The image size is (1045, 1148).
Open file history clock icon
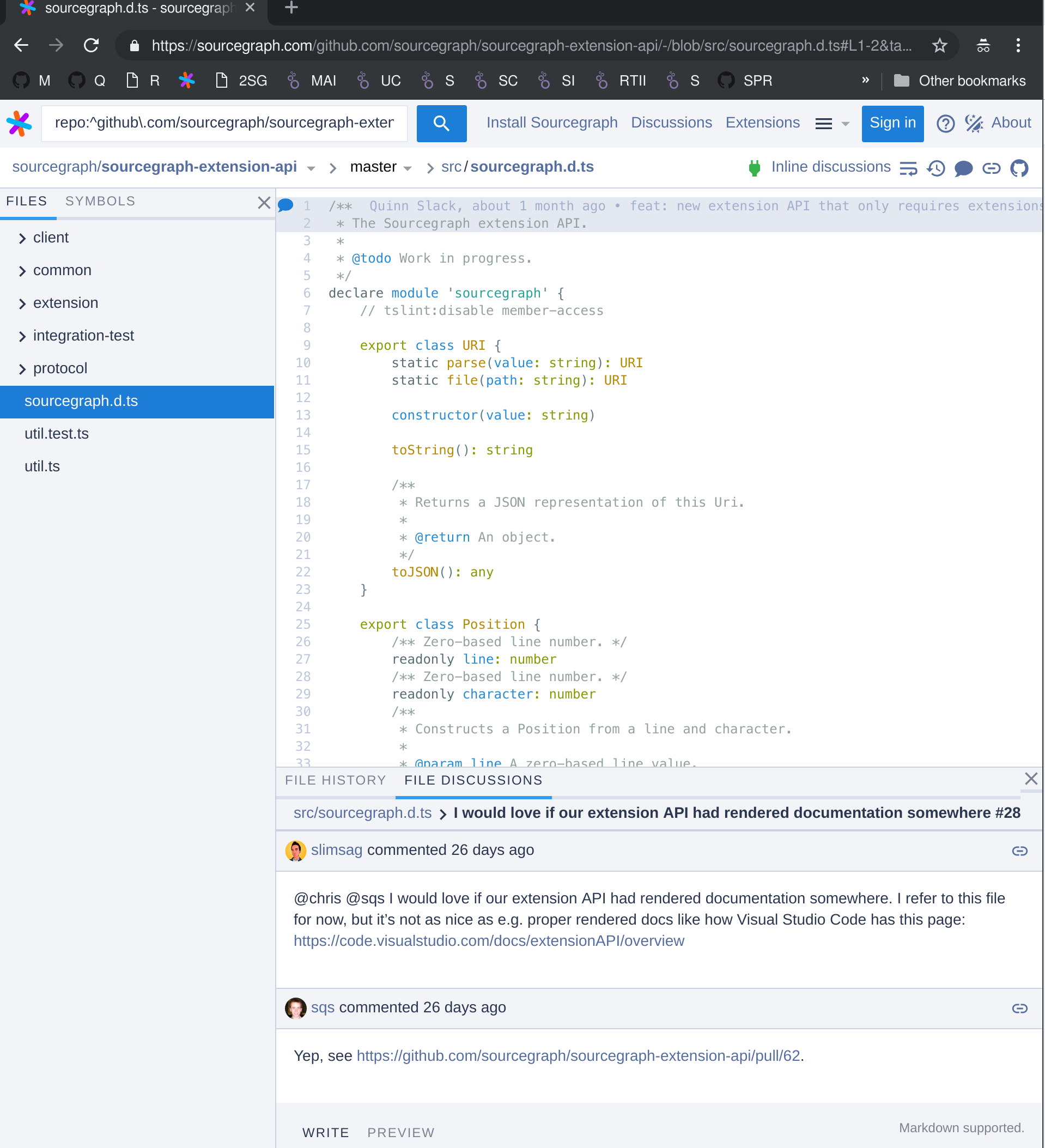click(935, 168)
